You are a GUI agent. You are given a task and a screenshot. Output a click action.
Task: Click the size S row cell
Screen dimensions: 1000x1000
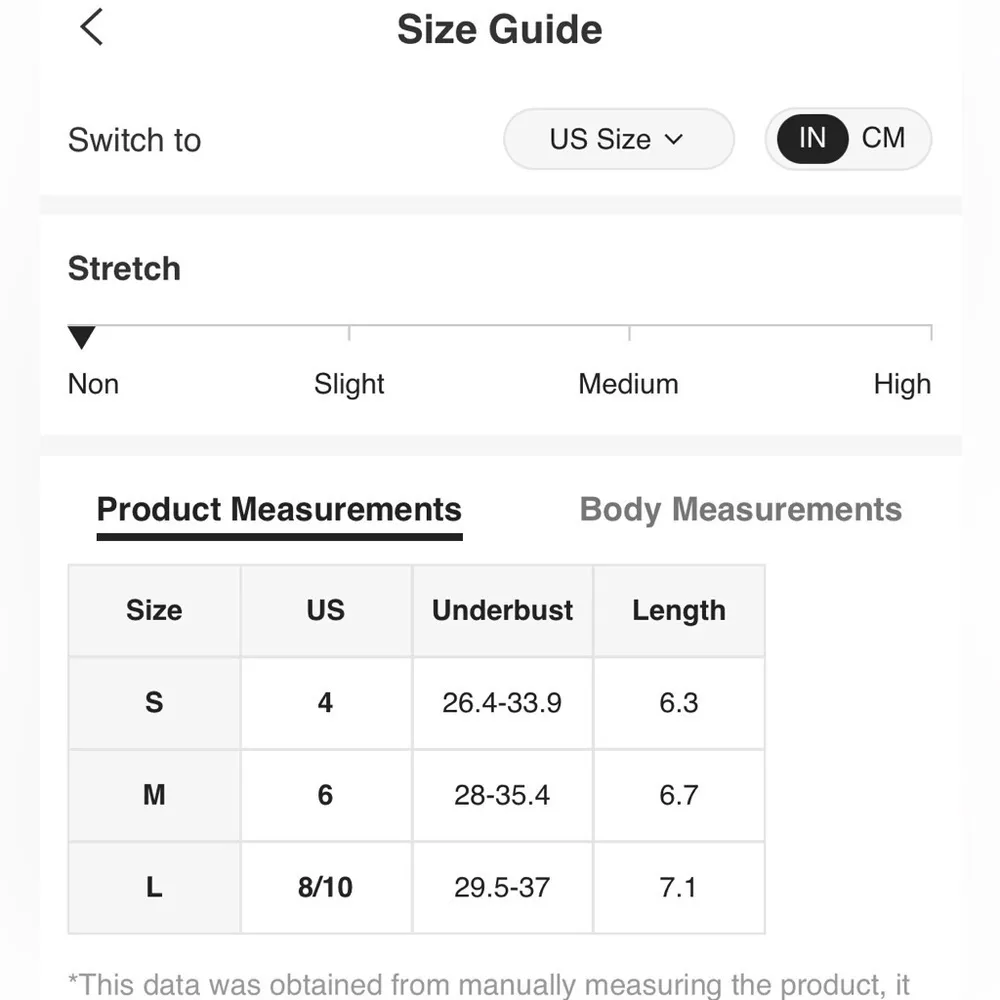tap(154, 703)
